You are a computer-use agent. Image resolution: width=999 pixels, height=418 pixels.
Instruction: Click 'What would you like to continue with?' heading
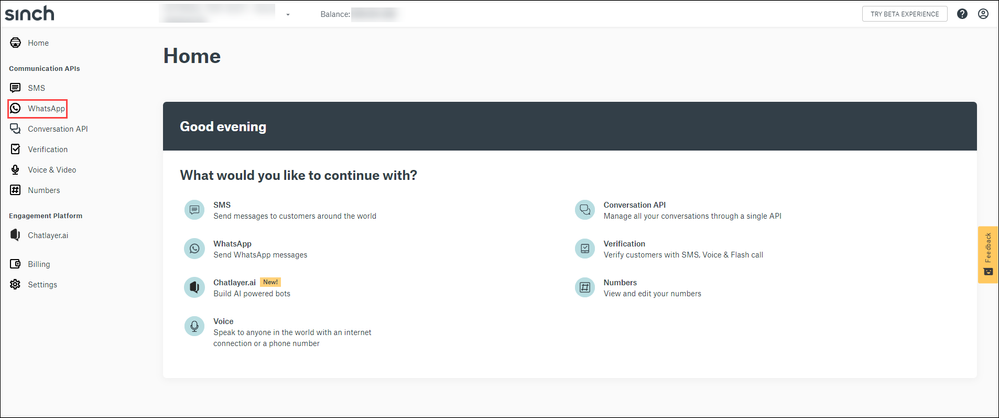(x=299, y=175)
